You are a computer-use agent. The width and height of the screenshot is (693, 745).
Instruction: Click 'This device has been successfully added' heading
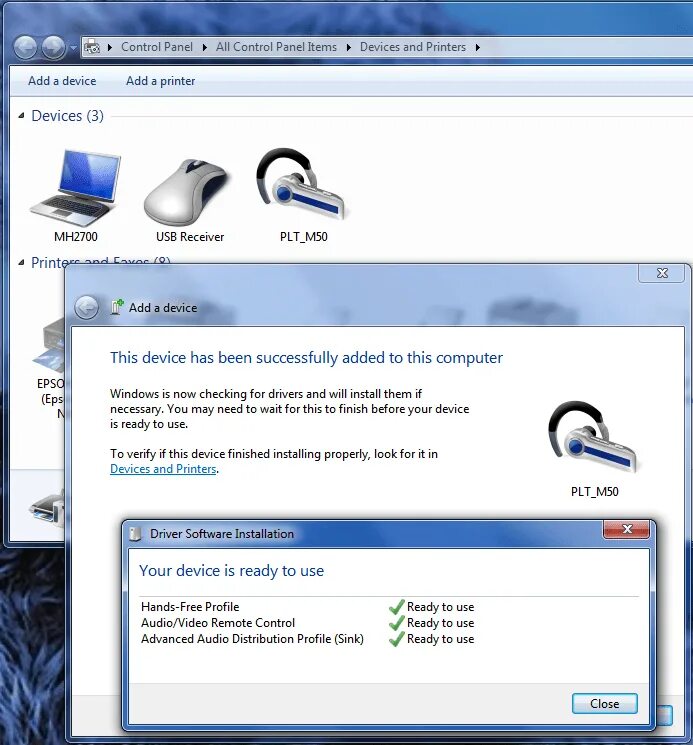point(306,358)
